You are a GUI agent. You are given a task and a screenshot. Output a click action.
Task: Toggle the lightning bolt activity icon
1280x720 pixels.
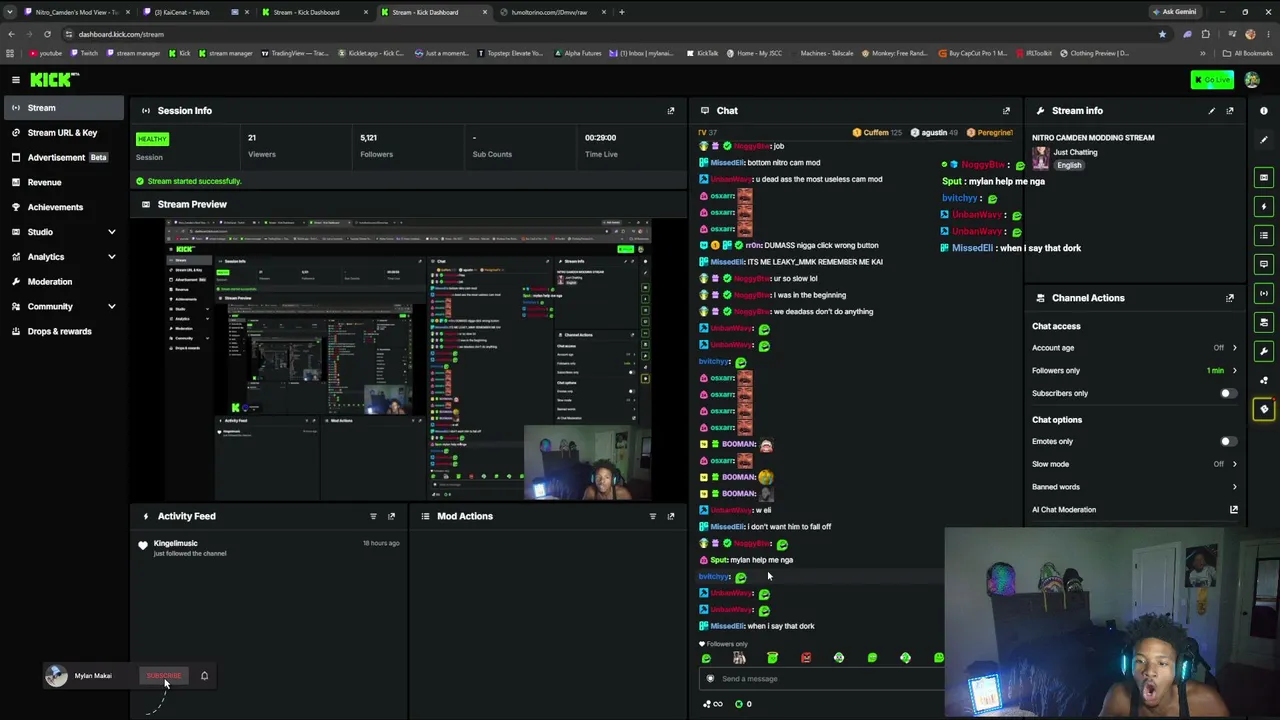click(1264, 207)
